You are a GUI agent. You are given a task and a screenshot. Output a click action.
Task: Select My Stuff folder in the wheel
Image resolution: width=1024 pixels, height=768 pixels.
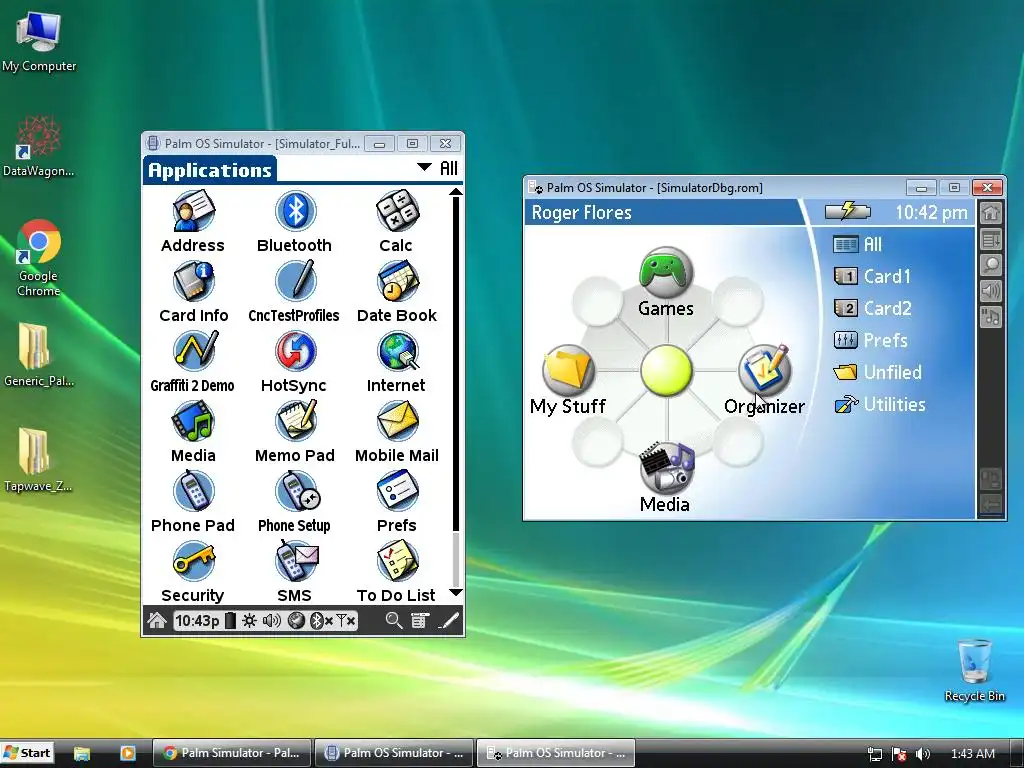[568, 380]
